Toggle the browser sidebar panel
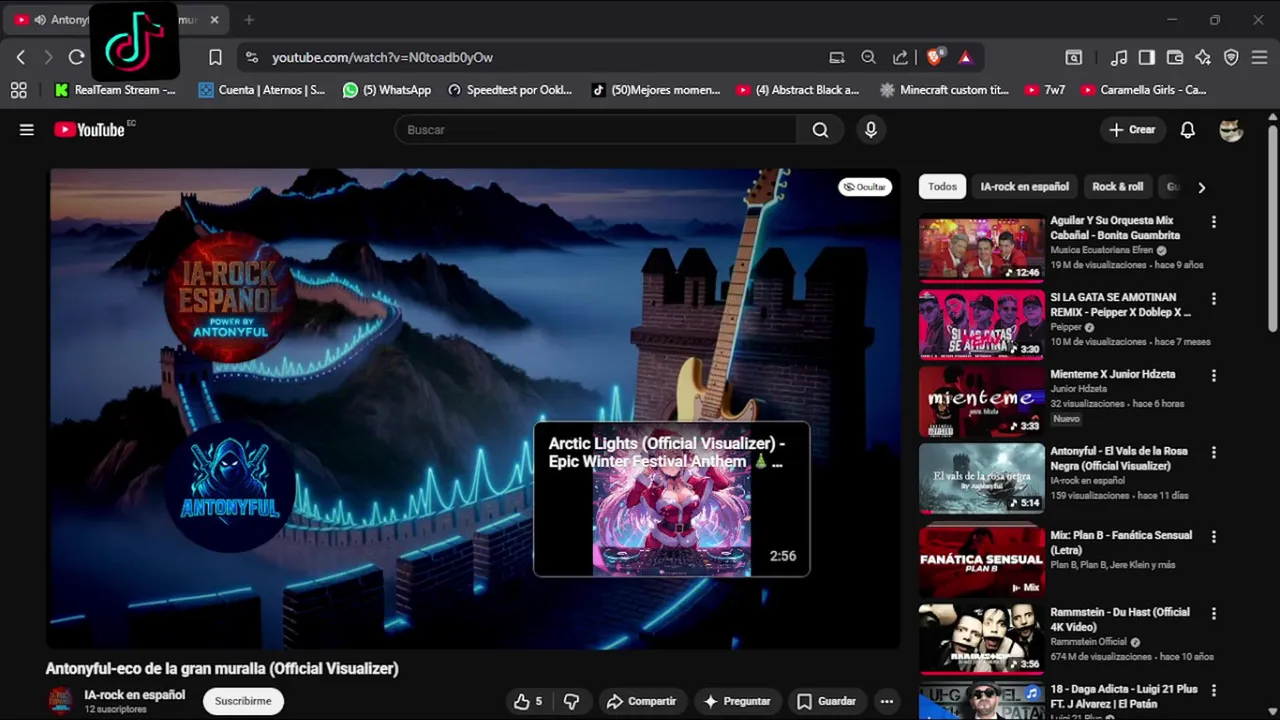 [x=1147, y=57]
